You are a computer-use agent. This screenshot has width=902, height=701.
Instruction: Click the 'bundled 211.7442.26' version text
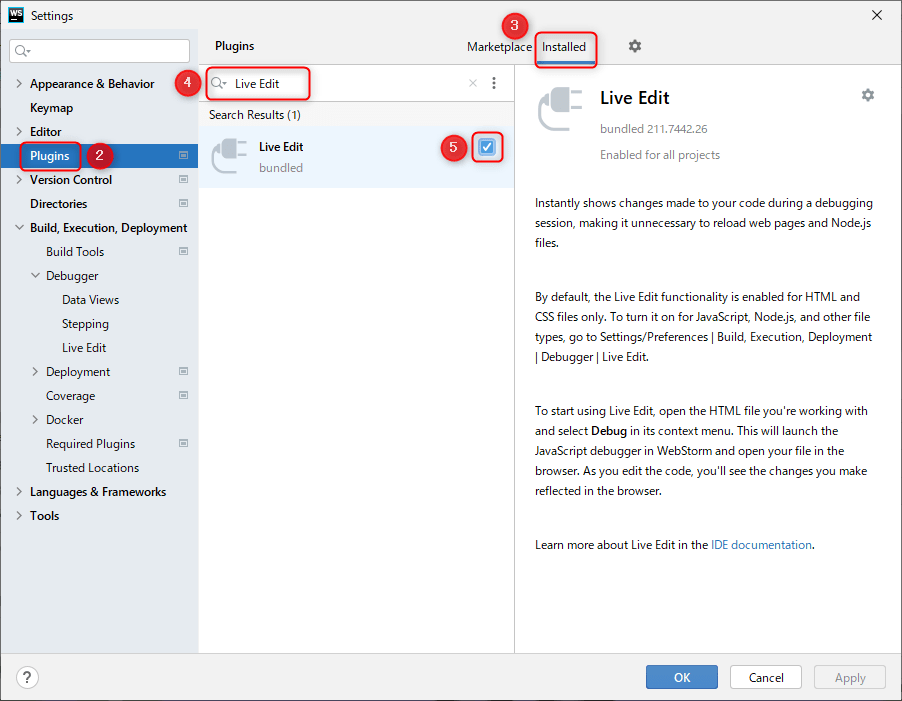tap(653, 129)
